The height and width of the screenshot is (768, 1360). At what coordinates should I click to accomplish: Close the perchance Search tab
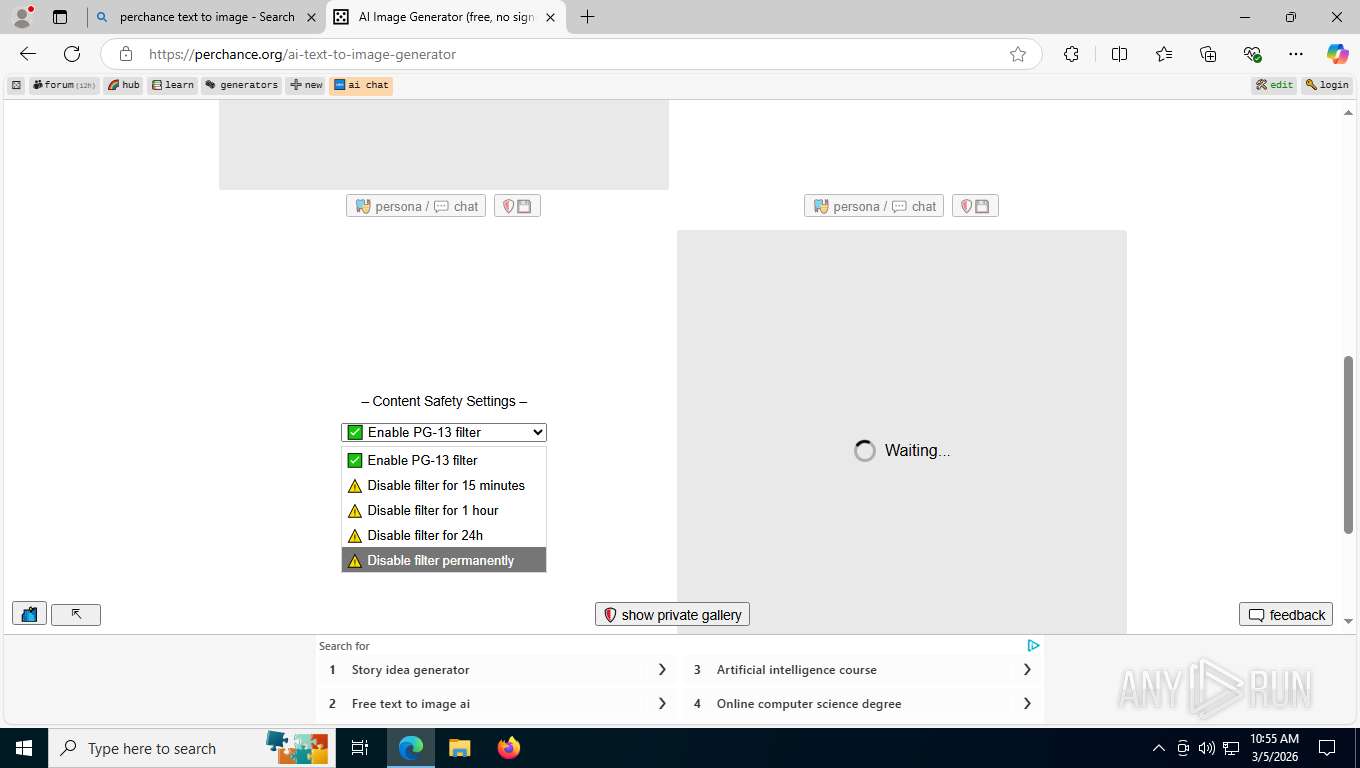point(311,17)
